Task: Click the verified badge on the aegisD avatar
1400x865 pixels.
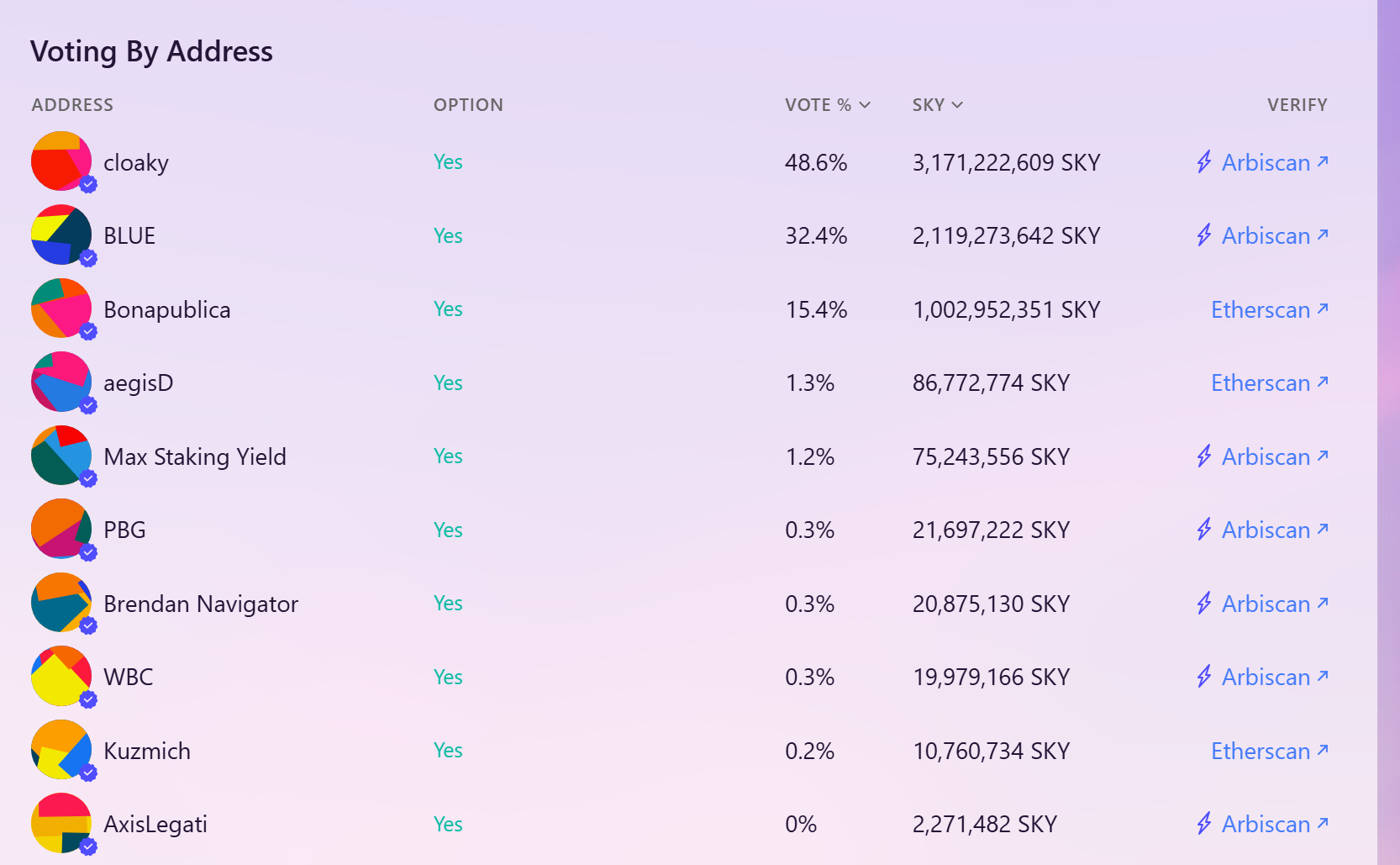Action: pyautogui.click(x=88, y=405)
